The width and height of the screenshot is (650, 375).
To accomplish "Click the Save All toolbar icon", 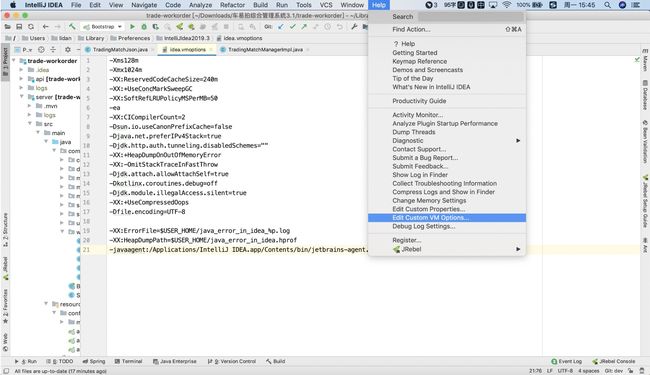I will 19,27.
